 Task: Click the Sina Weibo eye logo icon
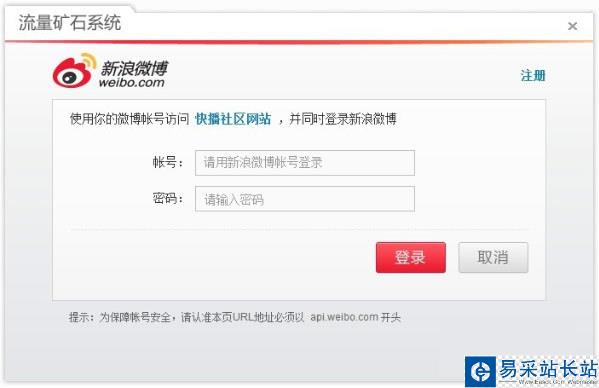point(74,71)
